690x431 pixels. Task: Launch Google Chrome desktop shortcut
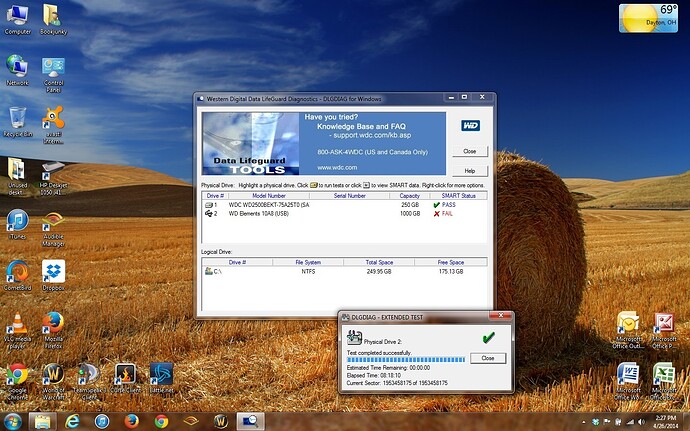pyautogui.click(x=18, y=382)
